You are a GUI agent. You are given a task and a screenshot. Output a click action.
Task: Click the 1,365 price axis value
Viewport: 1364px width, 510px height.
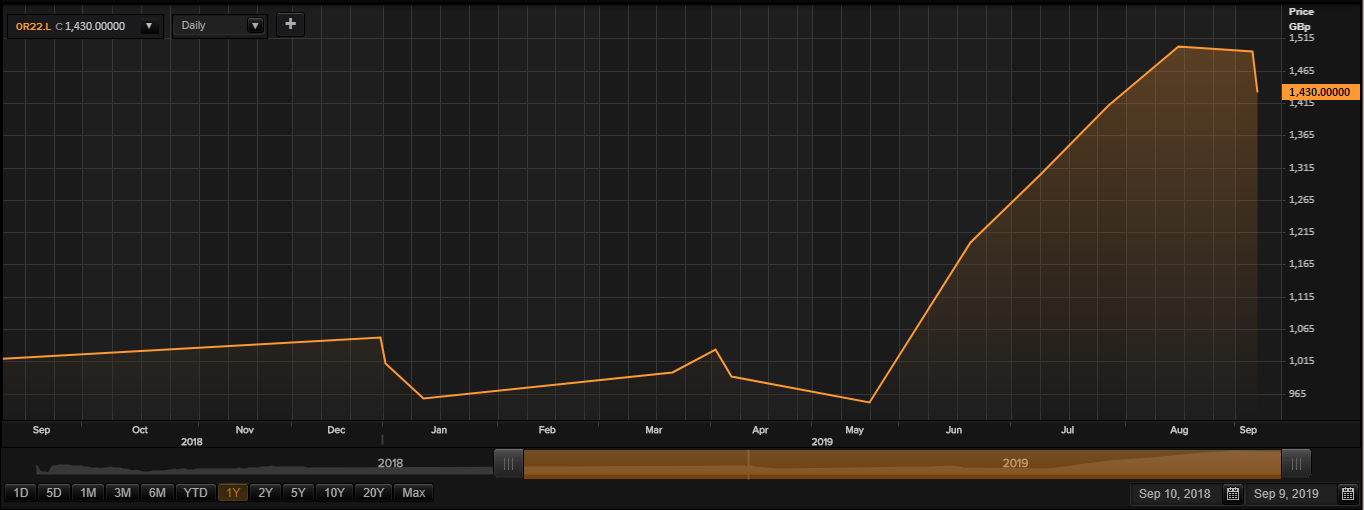tap(1302, 135)
